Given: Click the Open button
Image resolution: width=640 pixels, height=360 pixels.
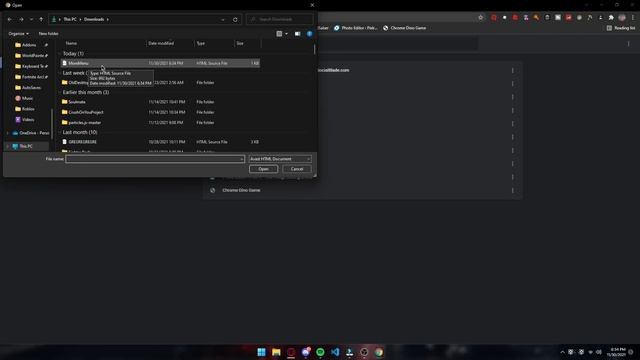Looking at the screenshot, I should (263, 169).
